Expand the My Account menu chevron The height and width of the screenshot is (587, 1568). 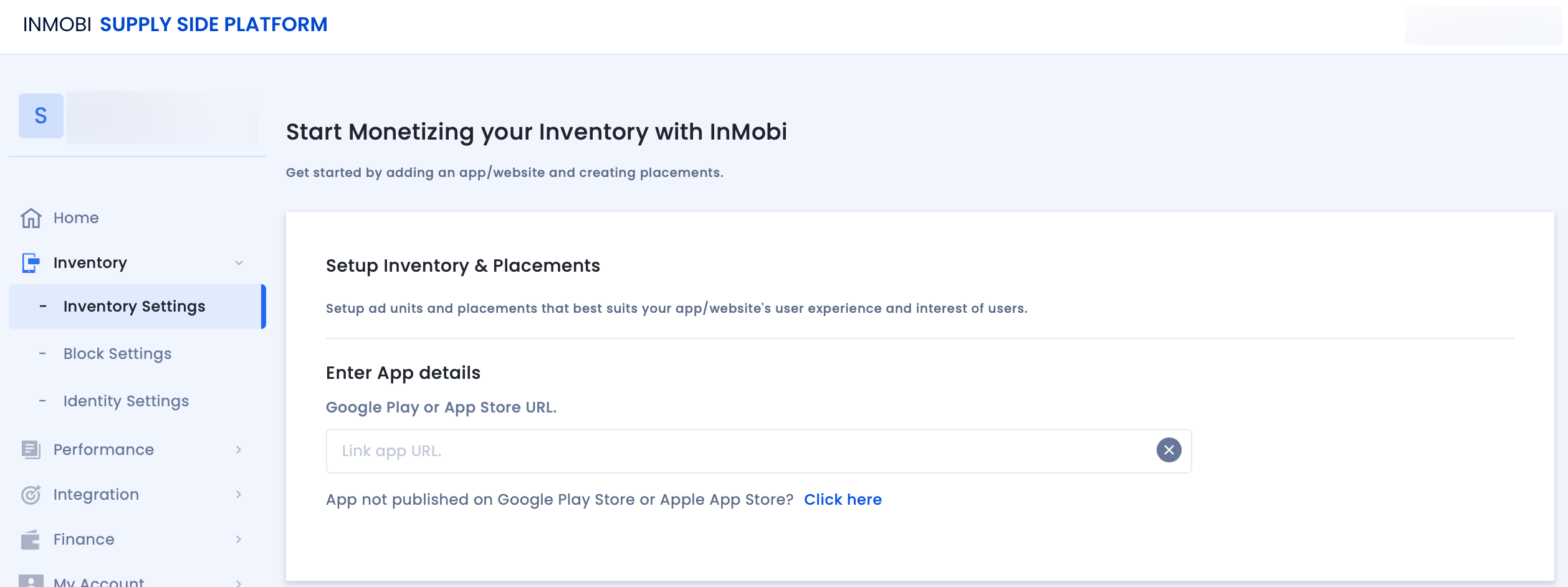239,583
